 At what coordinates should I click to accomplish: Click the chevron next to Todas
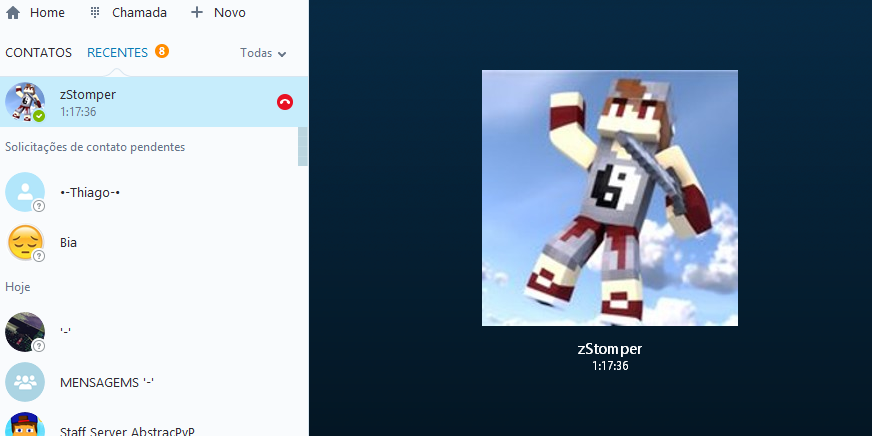pyautogui.click(x=282, y=54)
